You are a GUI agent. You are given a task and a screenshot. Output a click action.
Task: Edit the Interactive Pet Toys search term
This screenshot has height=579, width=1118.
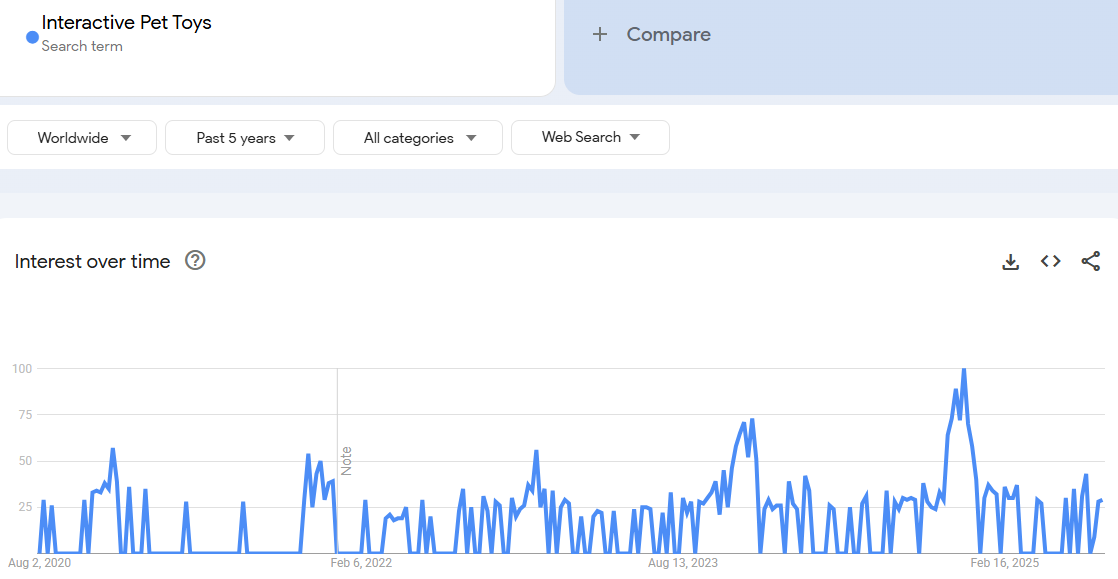[127, 23]
